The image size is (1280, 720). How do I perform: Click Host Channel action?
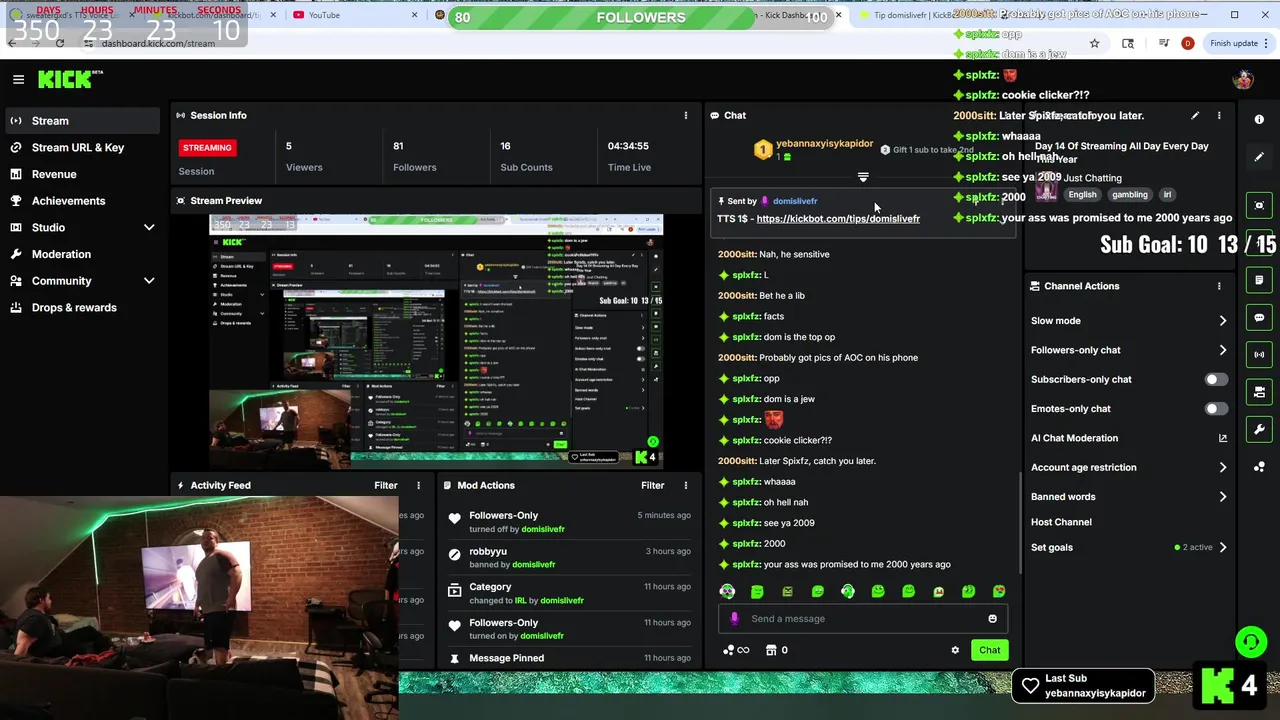point(1061,522)
